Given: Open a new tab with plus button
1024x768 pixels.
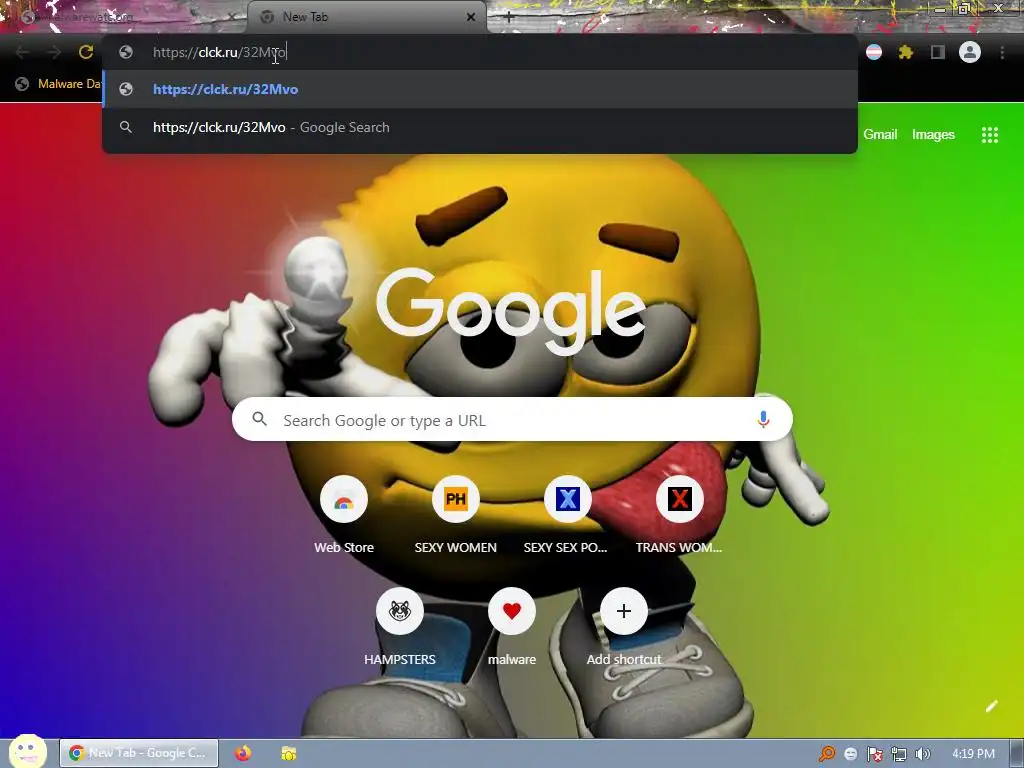Looking at the screenshot, I should 509,17.
